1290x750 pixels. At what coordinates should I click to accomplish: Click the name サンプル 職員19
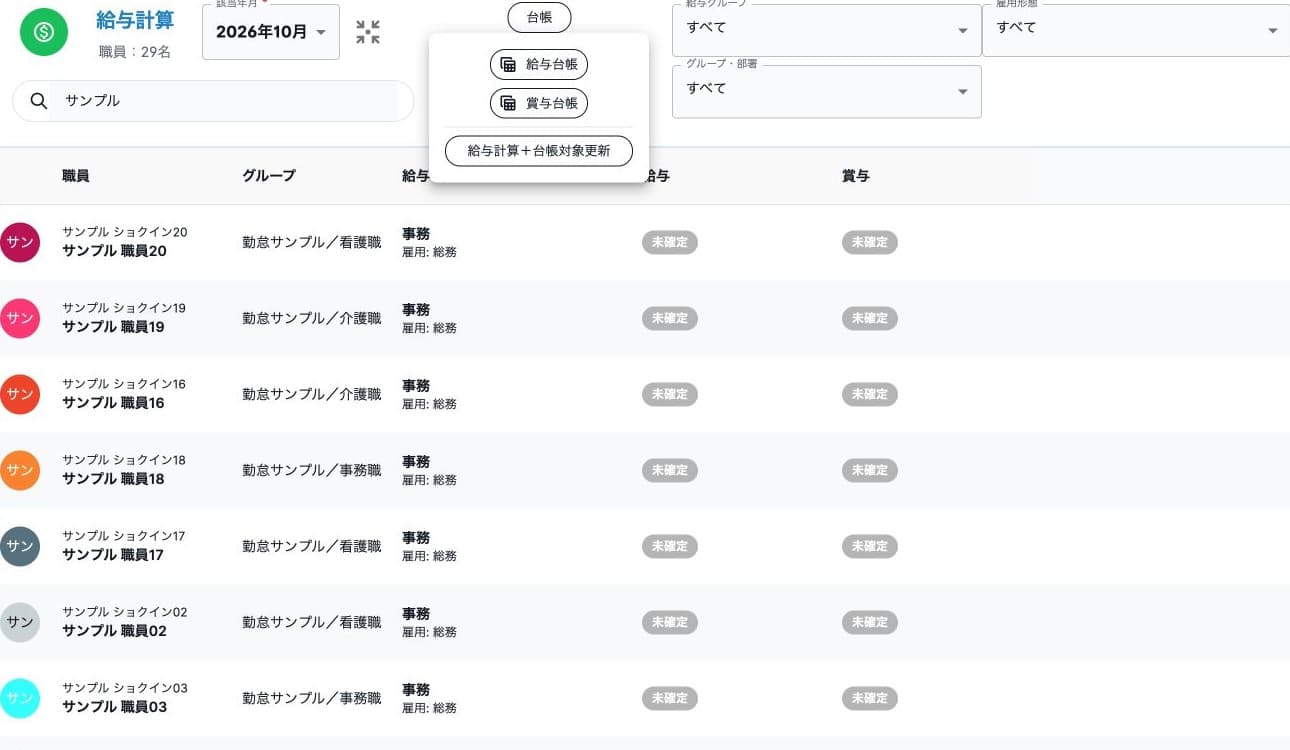click(x=114, y=327)
